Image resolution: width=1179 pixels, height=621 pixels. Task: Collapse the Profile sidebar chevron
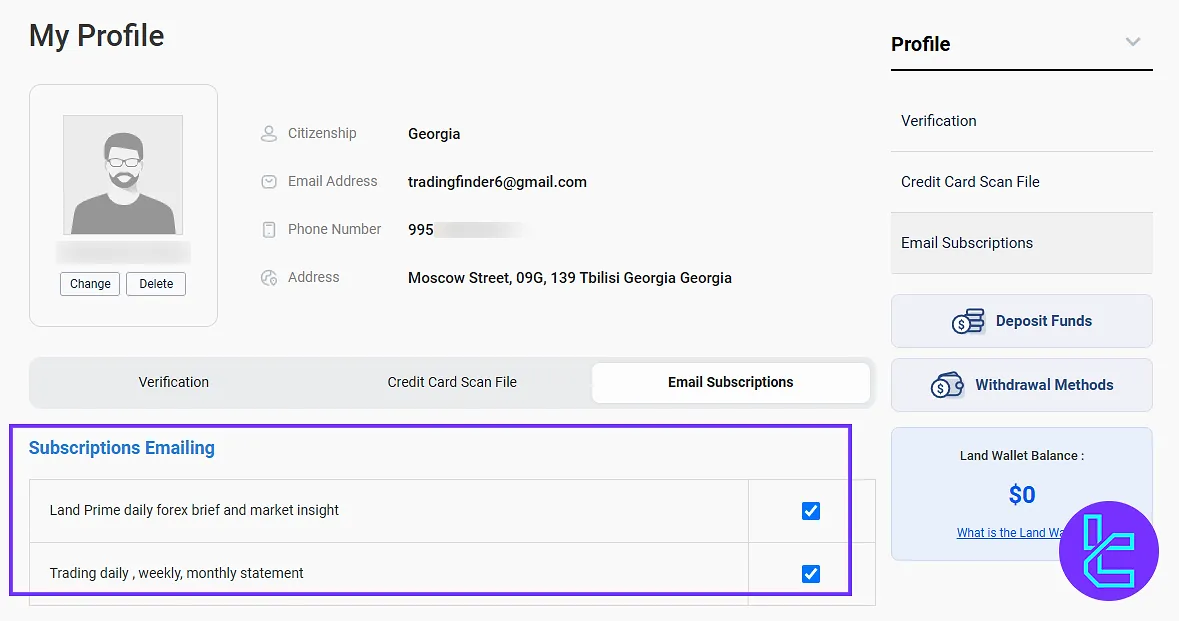tap(1132, 42)
